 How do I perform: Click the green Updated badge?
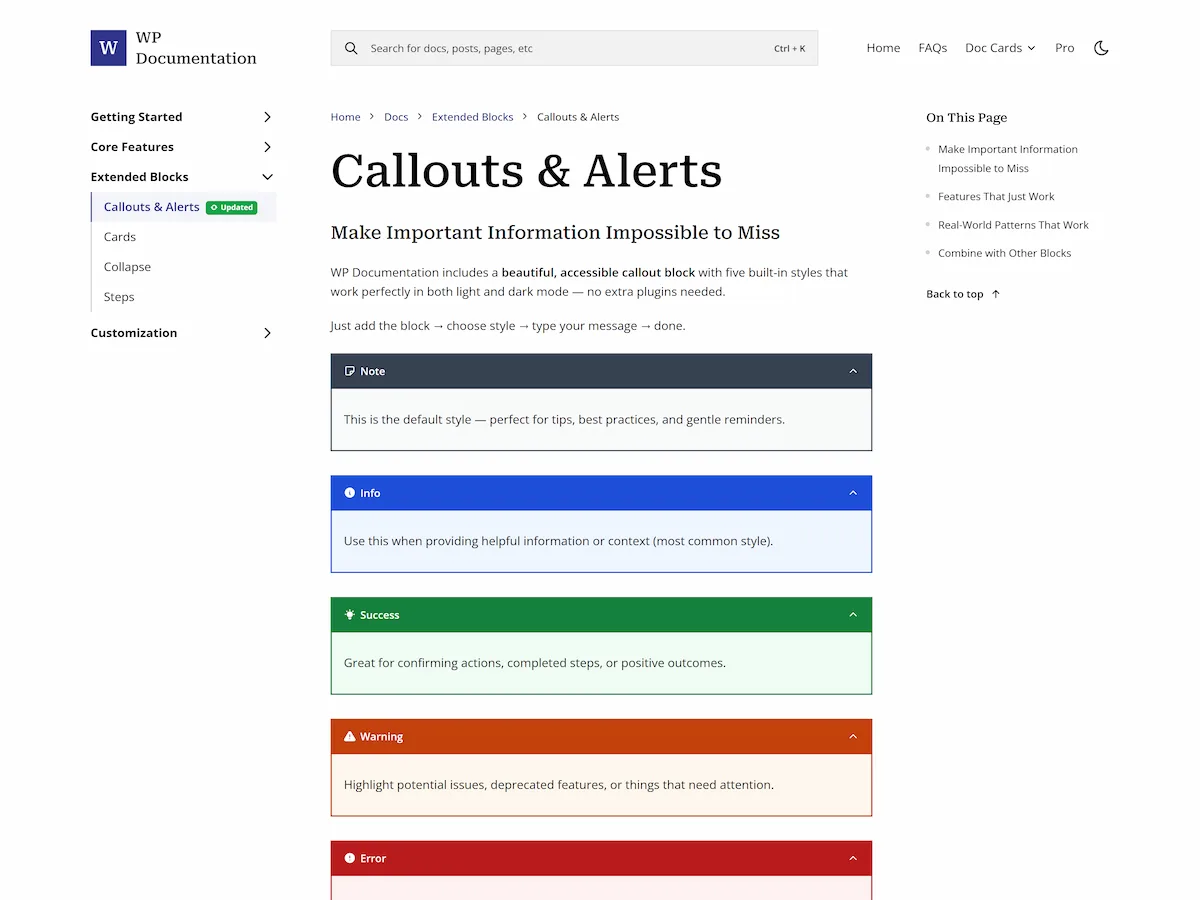[232, 207]
